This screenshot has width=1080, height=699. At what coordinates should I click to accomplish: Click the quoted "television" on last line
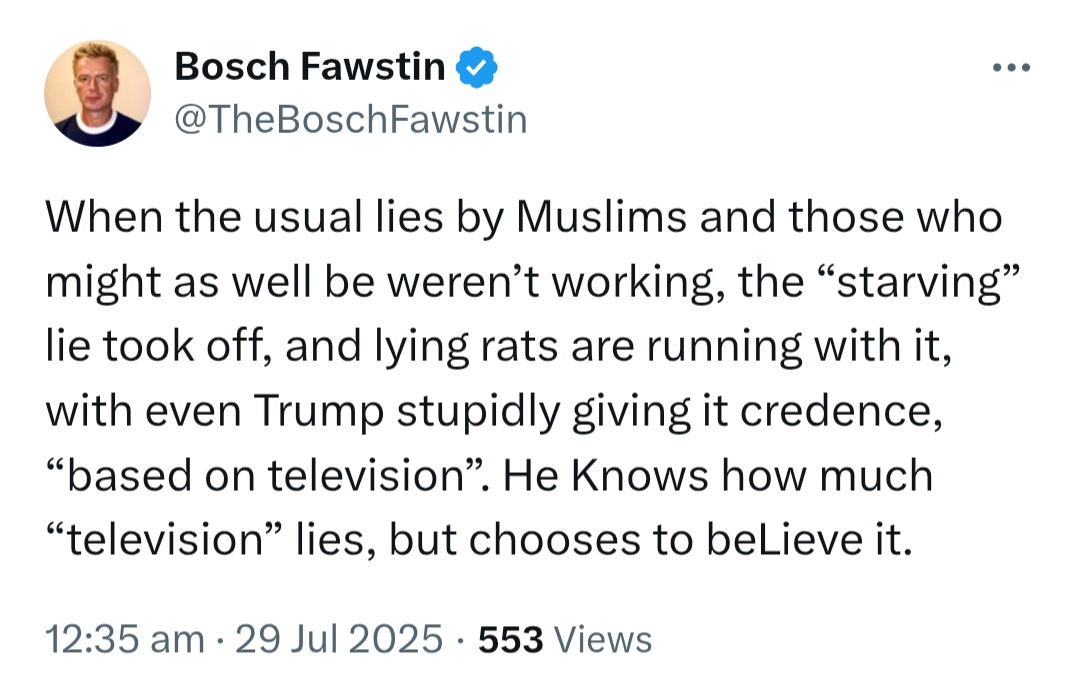[x=164, y=540]
